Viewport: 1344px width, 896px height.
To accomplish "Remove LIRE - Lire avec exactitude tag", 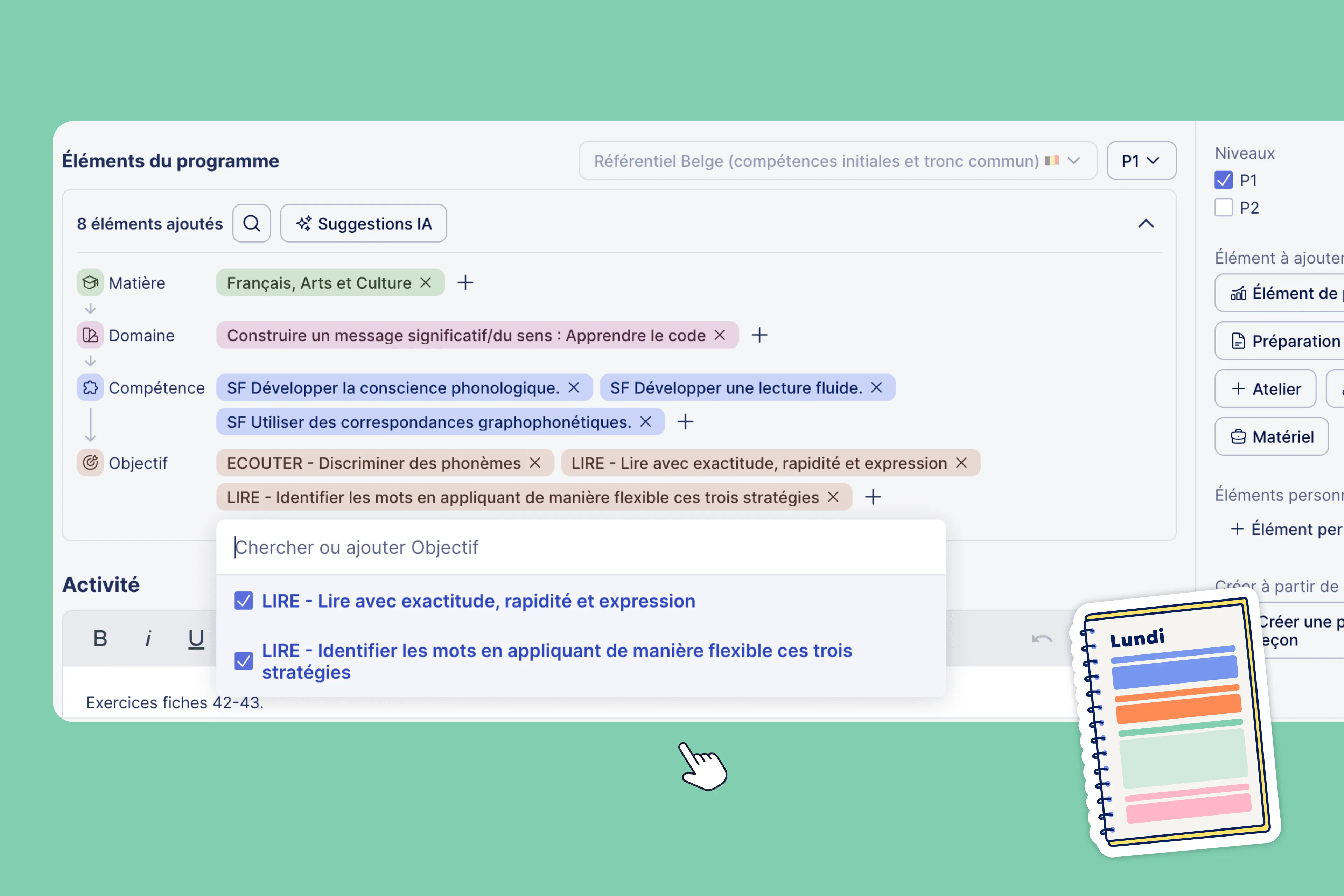I will [962, 463].
